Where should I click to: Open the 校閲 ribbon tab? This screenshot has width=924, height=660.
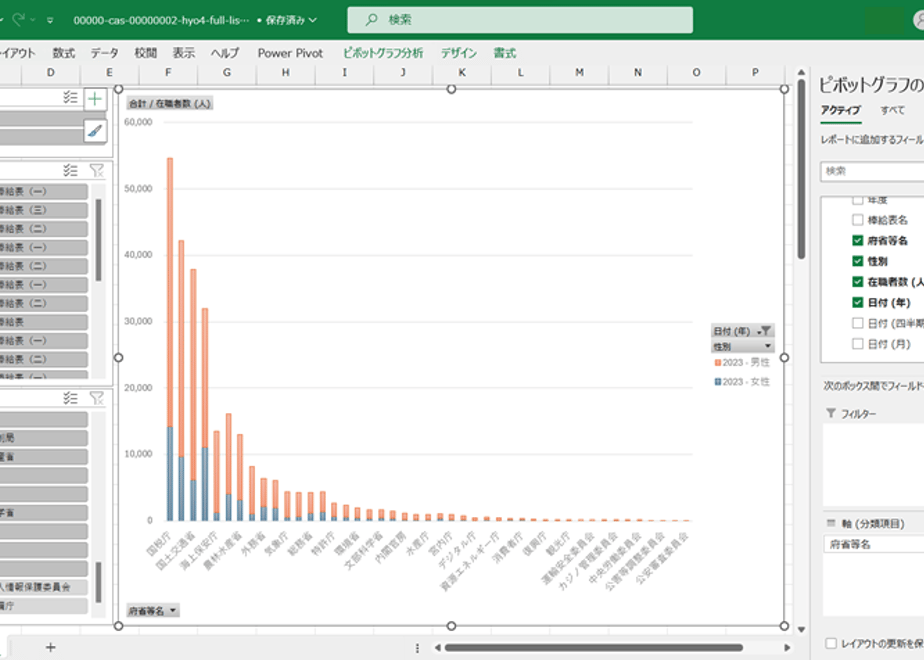[146, 53]
